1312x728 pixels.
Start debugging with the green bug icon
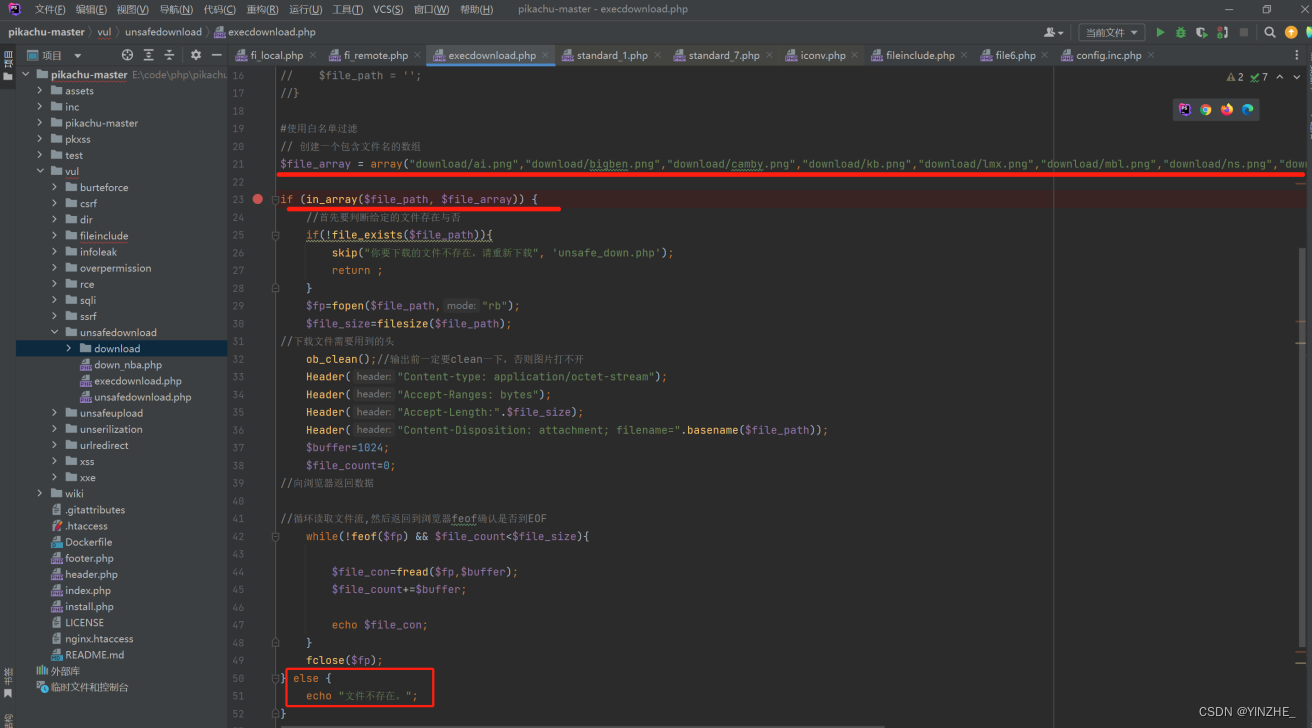click(x=1181, y=32)
